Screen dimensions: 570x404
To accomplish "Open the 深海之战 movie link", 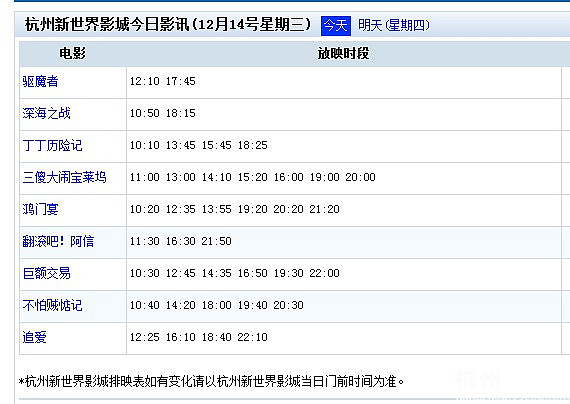I will [x=46, y=113].
